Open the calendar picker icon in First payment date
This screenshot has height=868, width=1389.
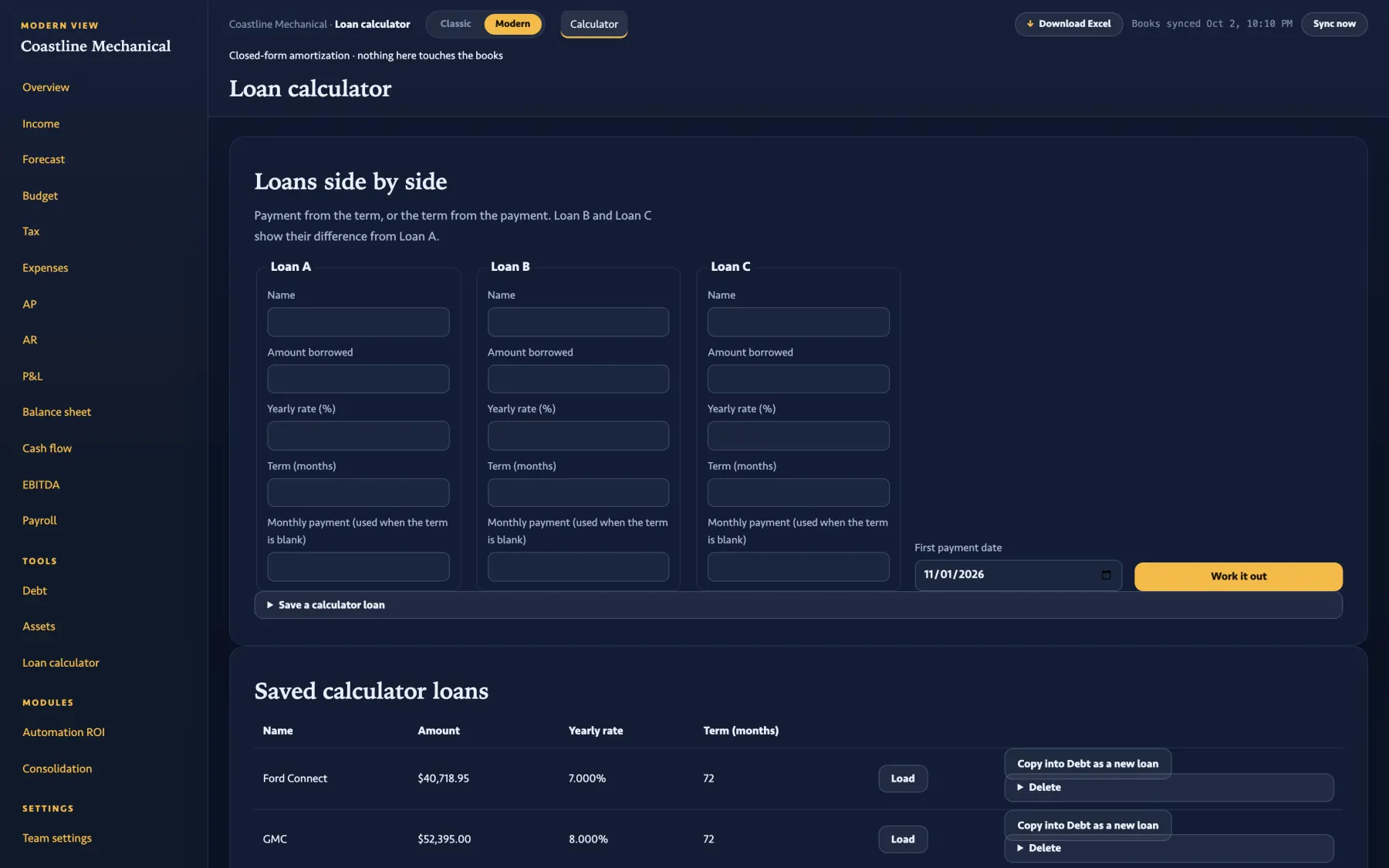[x=1106, y=575]
